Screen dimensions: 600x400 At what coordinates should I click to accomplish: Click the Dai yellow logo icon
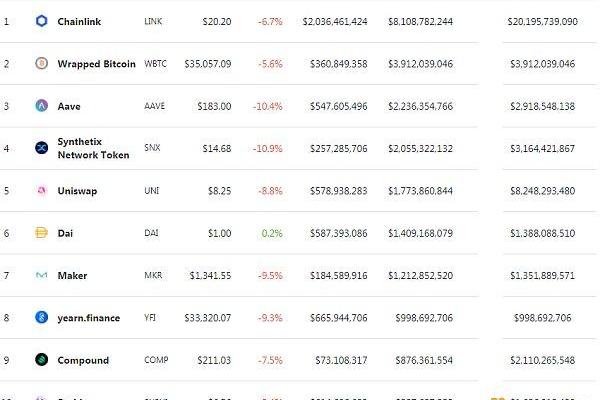point(41,232)
